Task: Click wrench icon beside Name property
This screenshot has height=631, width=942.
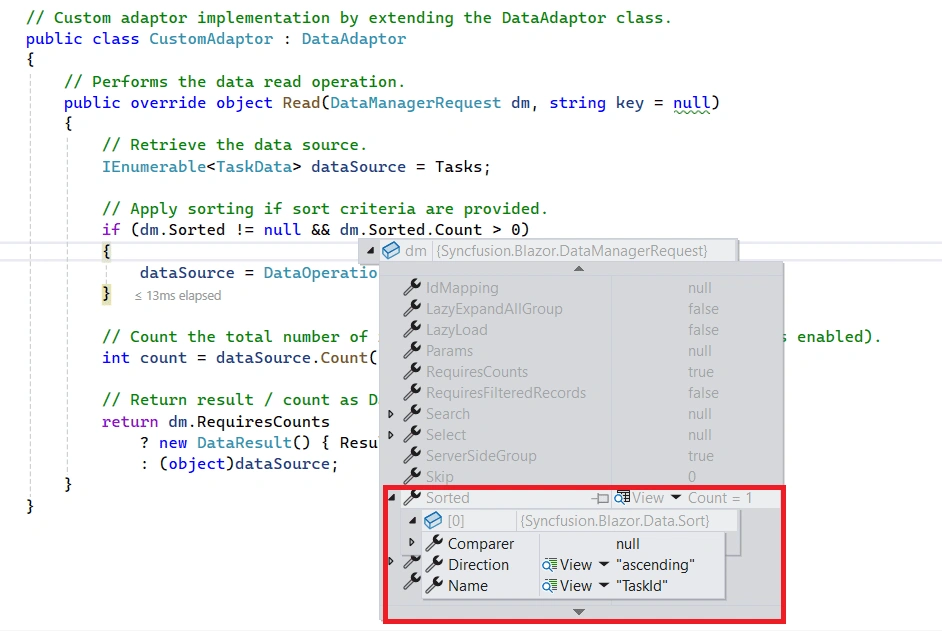Action: [x=434, y=585]
